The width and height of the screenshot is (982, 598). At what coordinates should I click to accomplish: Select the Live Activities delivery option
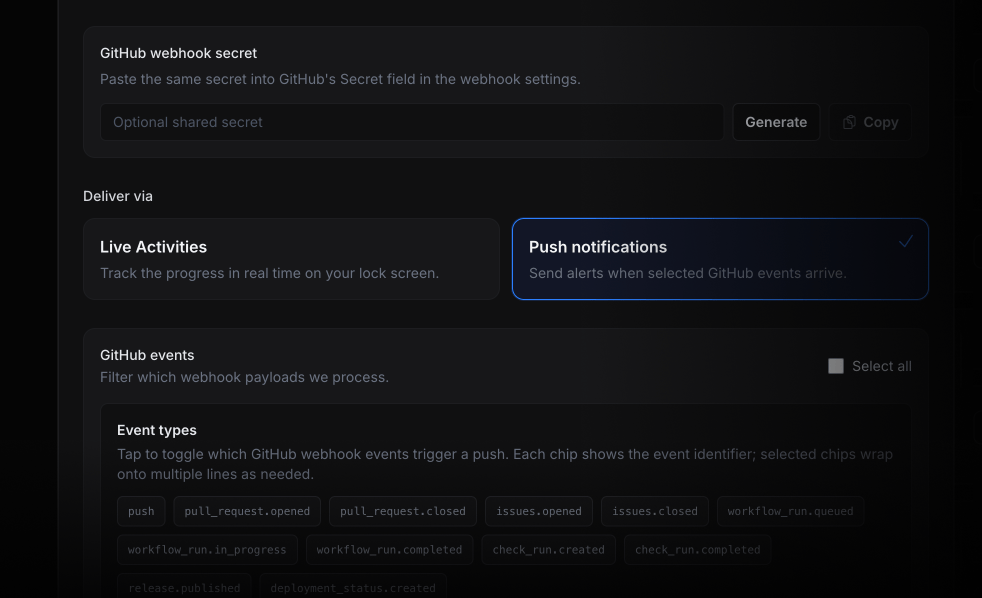pyautogui.click(x=291, y=259)
